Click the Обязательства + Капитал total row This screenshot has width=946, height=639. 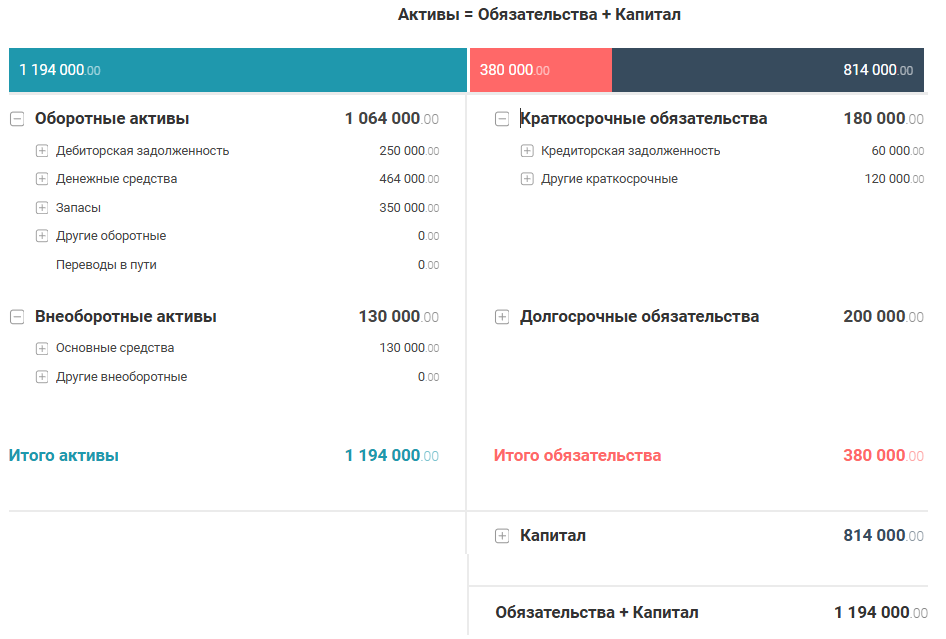(597, 613)
